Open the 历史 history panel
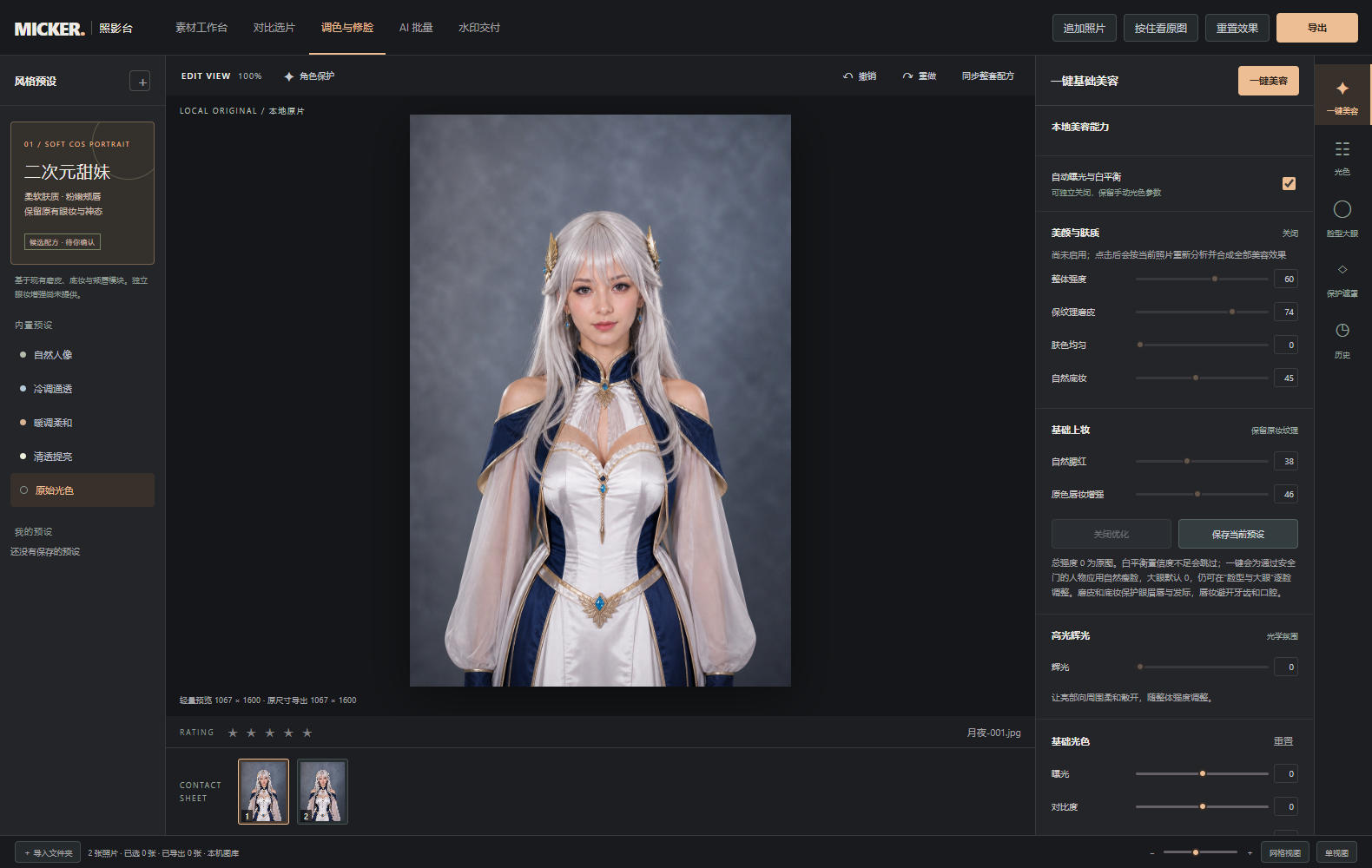The image size is (1372, 868). coord(1342,339)
